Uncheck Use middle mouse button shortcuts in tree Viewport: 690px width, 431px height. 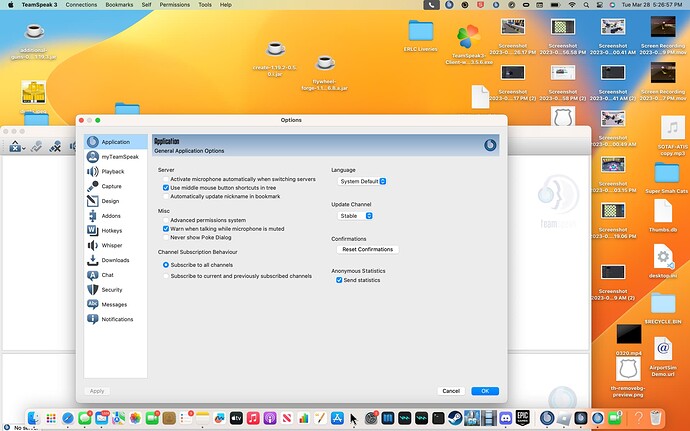(x=166, y=188)
